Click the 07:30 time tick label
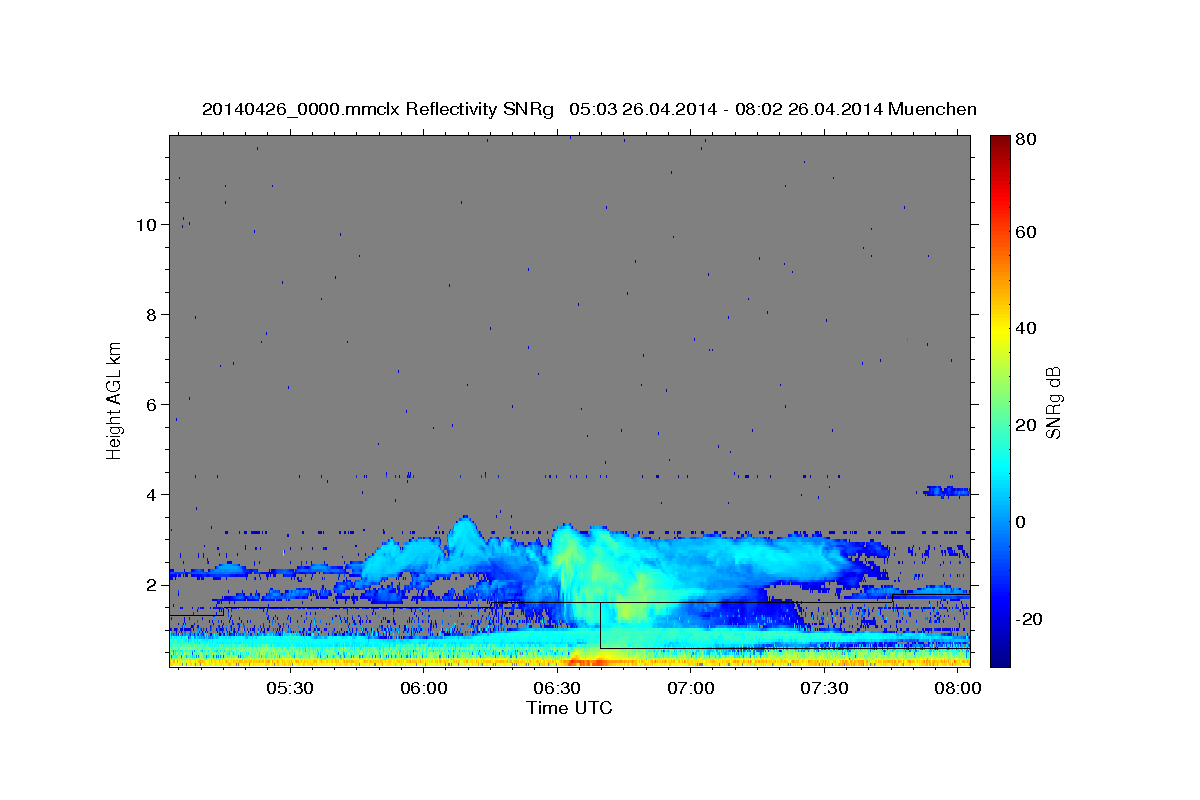This screenshot has height=800, width=1200. tap(824, 688)
